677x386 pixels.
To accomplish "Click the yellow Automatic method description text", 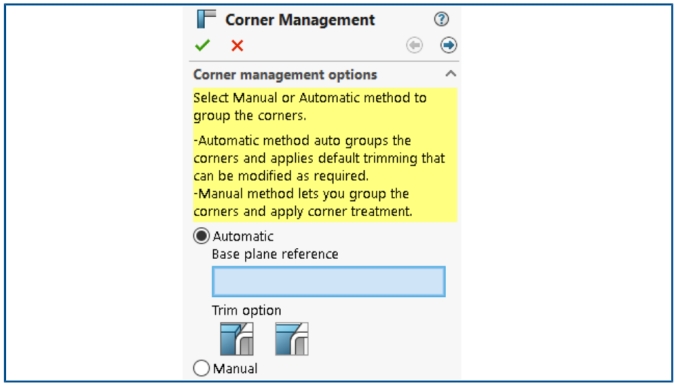I will click(319, 158).
